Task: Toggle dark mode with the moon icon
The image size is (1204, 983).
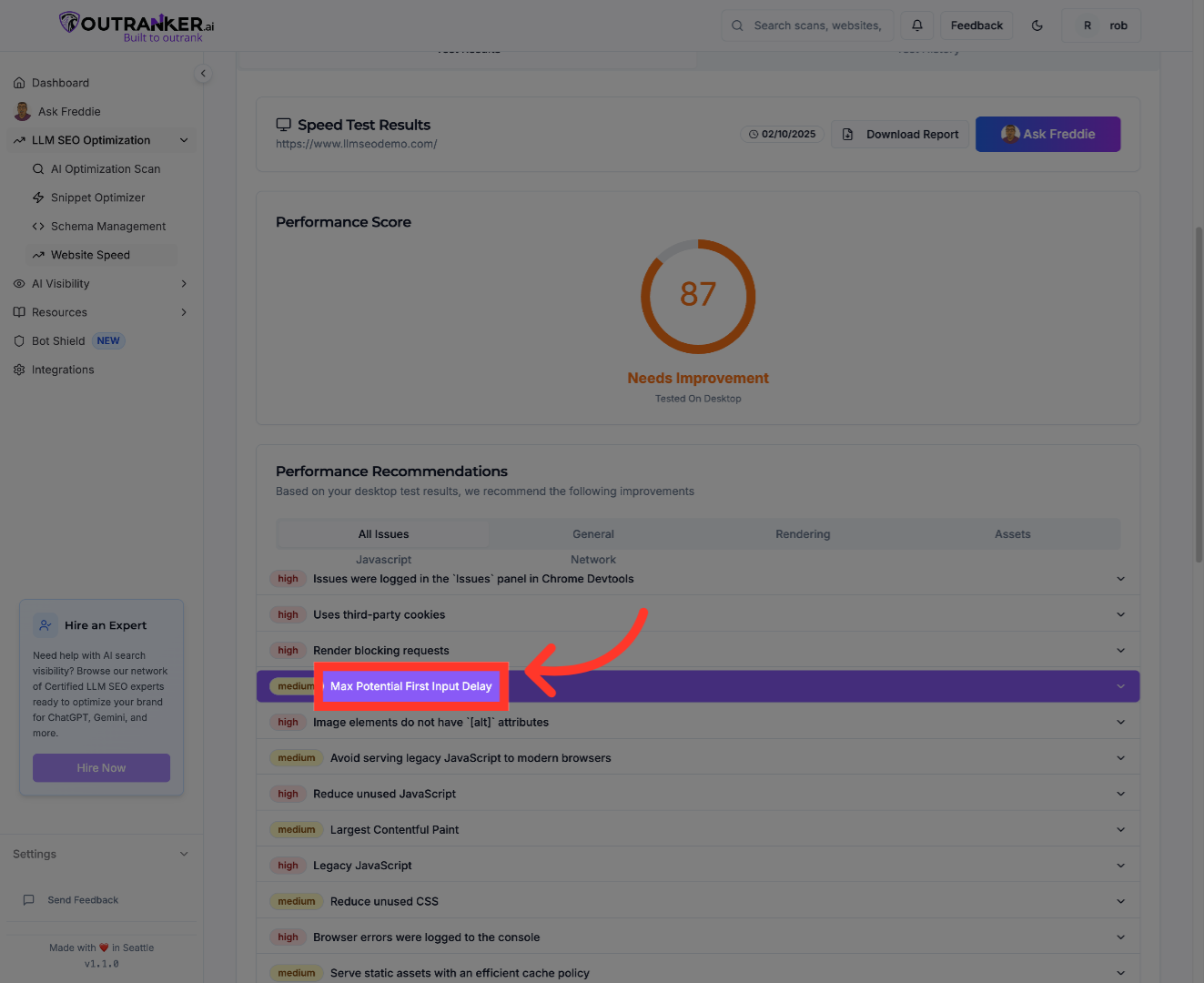Action: click(1037, 25)
